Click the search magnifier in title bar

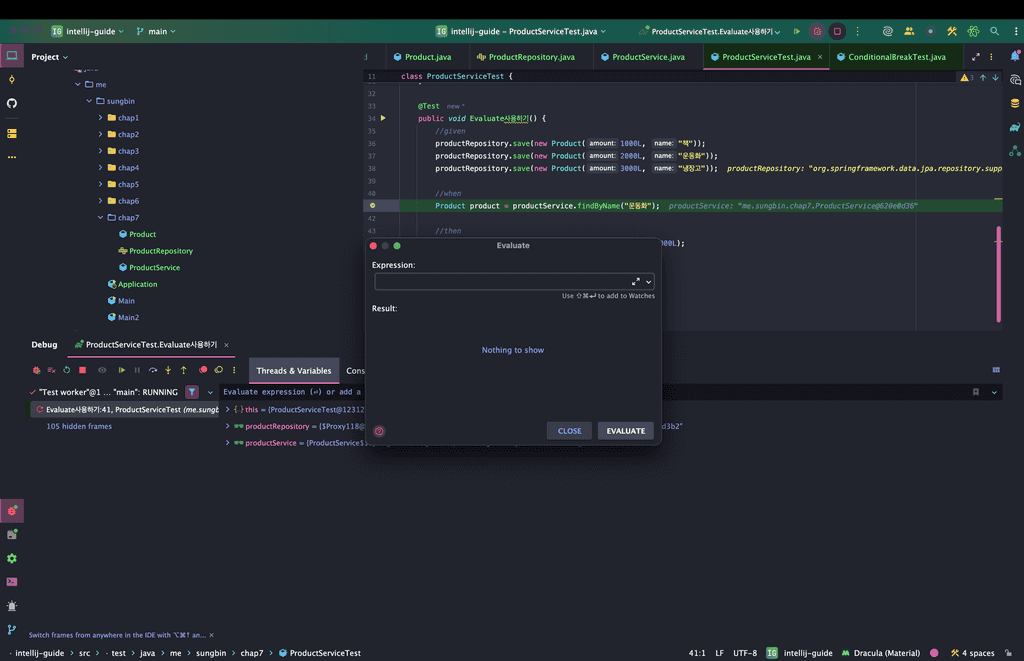point(994,31)
